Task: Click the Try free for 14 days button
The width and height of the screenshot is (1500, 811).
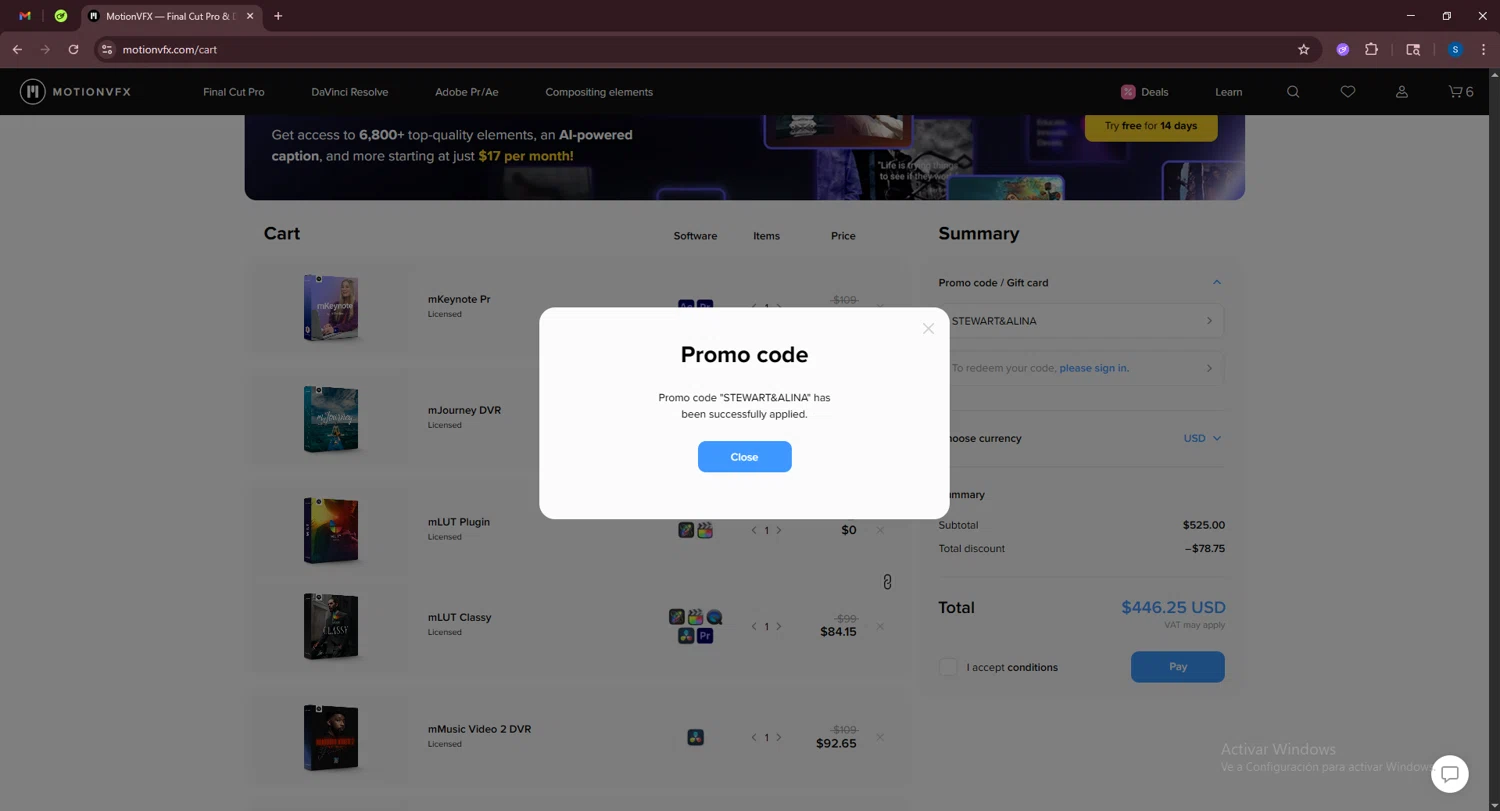Action: [1151, 126]
